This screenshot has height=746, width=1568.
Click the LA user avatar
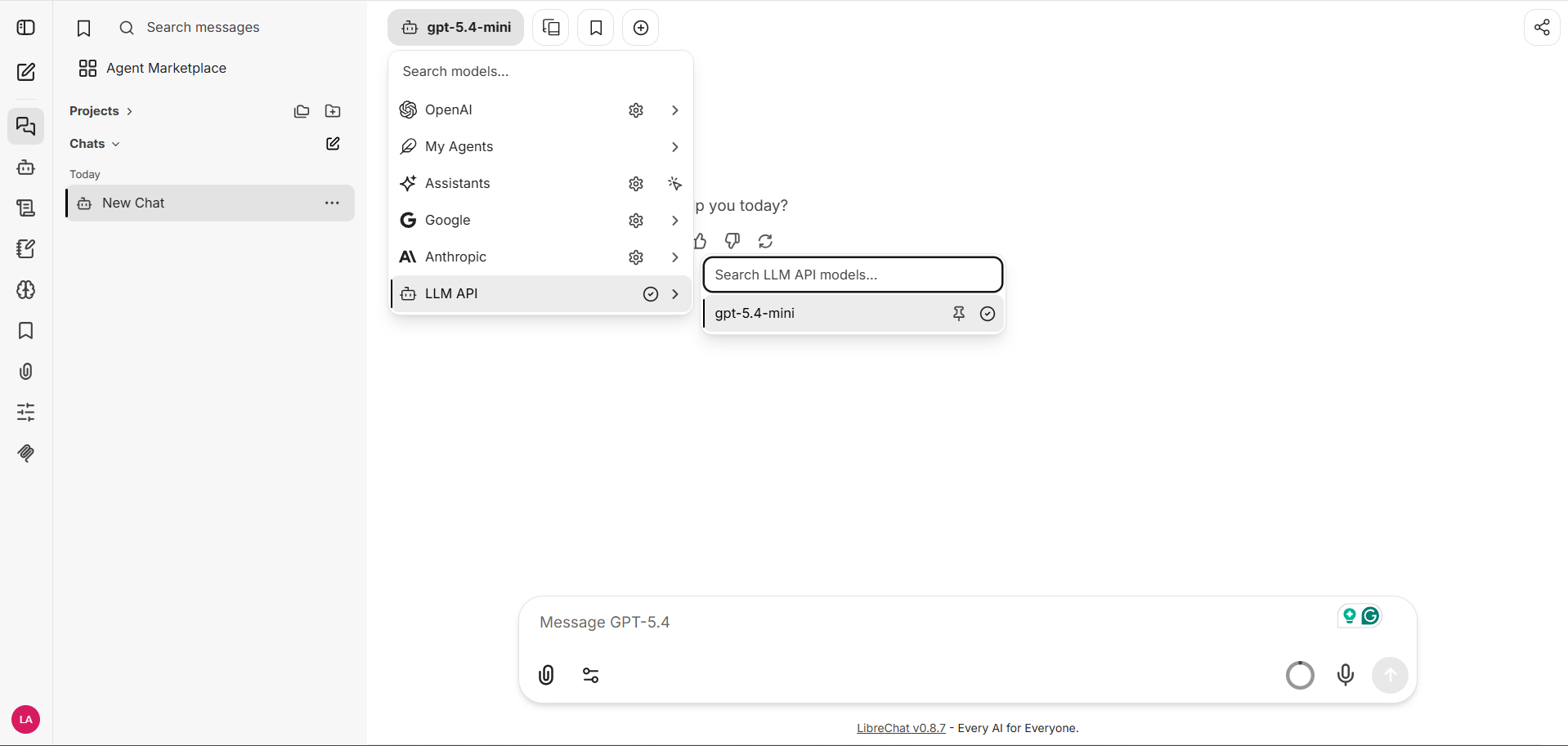pos(26,719)
